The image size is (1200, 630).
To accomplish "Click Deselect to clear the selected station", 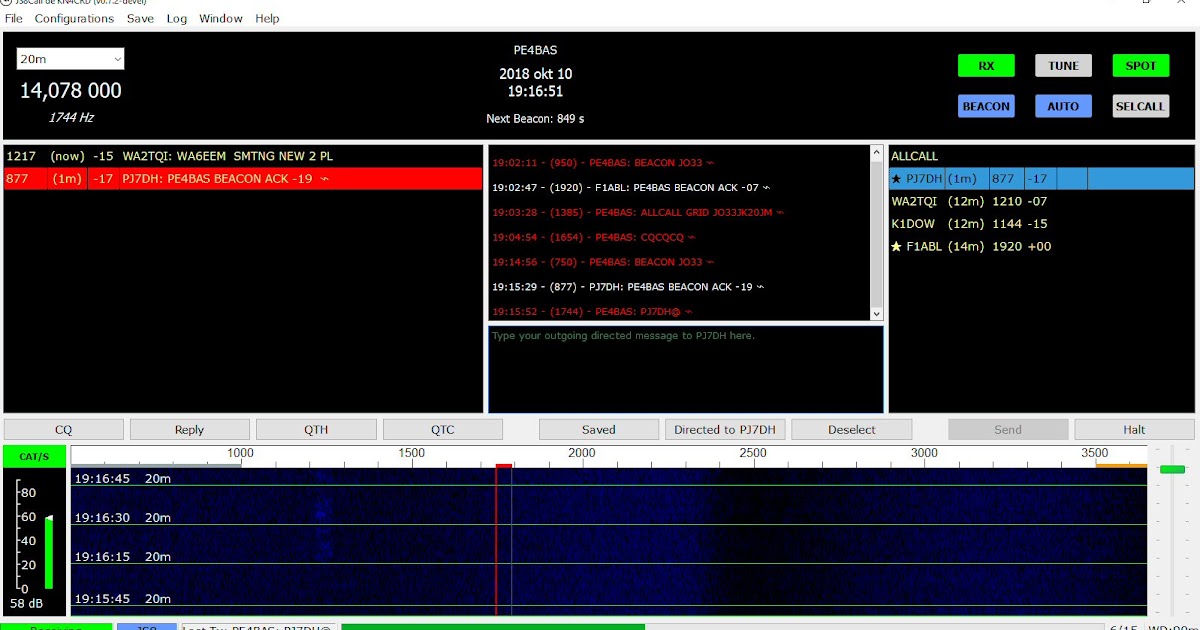I will point(851,428).
